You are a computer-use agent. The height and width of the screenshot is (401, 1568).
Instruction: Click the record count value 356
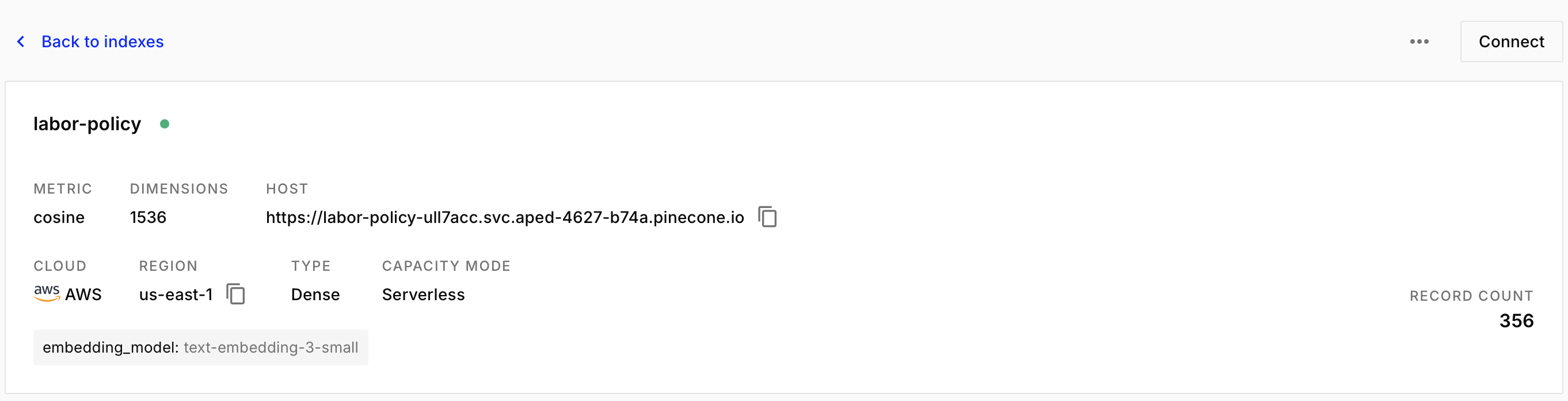[x=1516, y=320]
